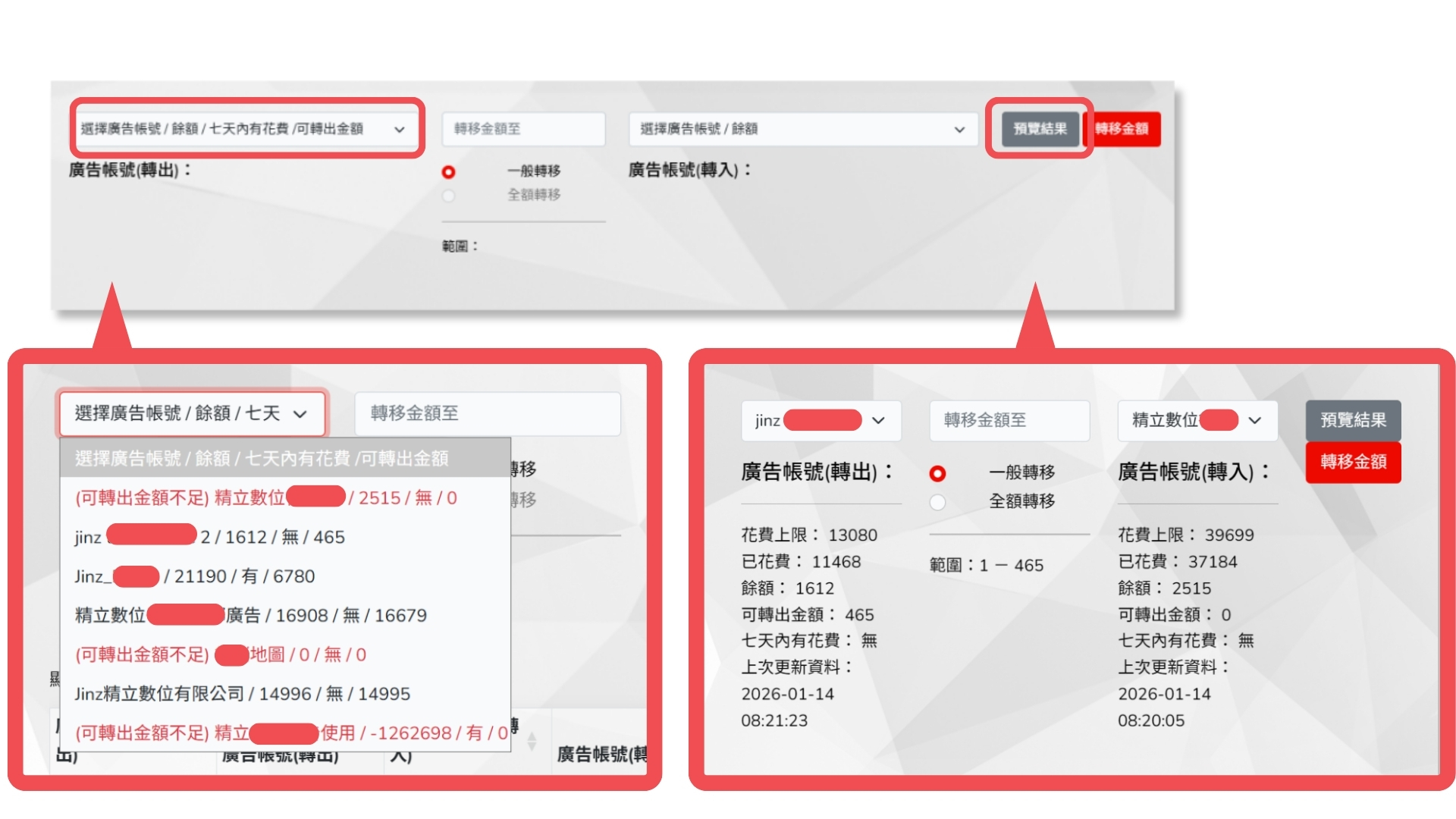
Task: Select 全額轉移 radio in right panel
Action: tap(938, 502)
